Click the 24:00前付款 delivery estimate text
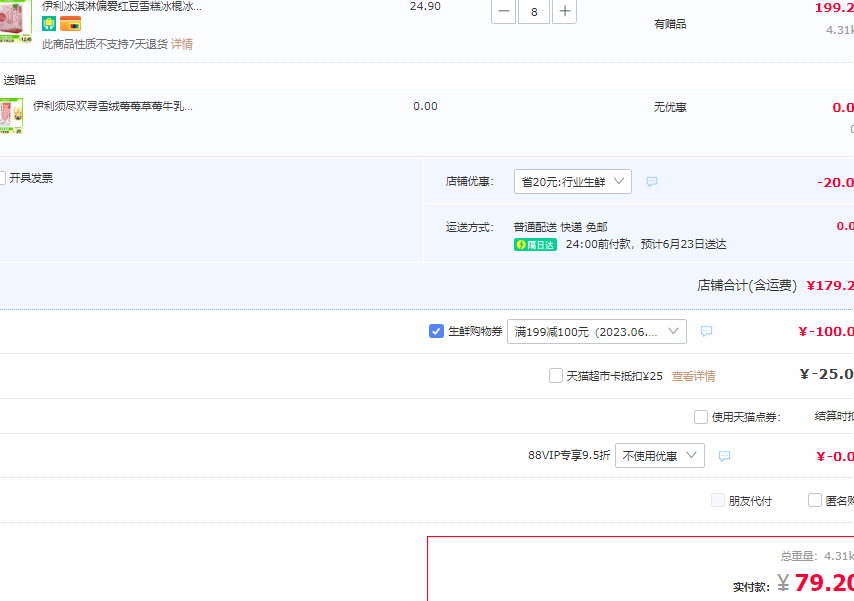The image size is (854, 601). click(646, 244)
